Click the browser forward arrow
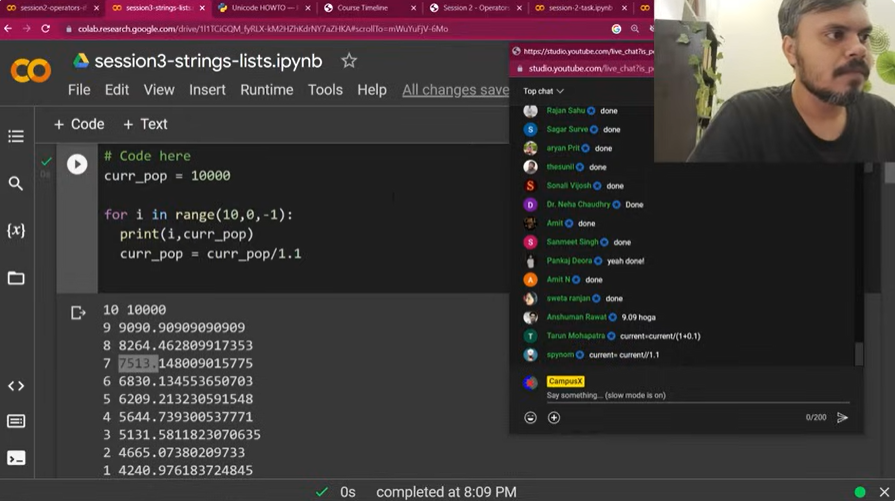The height and width of the screenshot is (501, 895). pos(26,29)
